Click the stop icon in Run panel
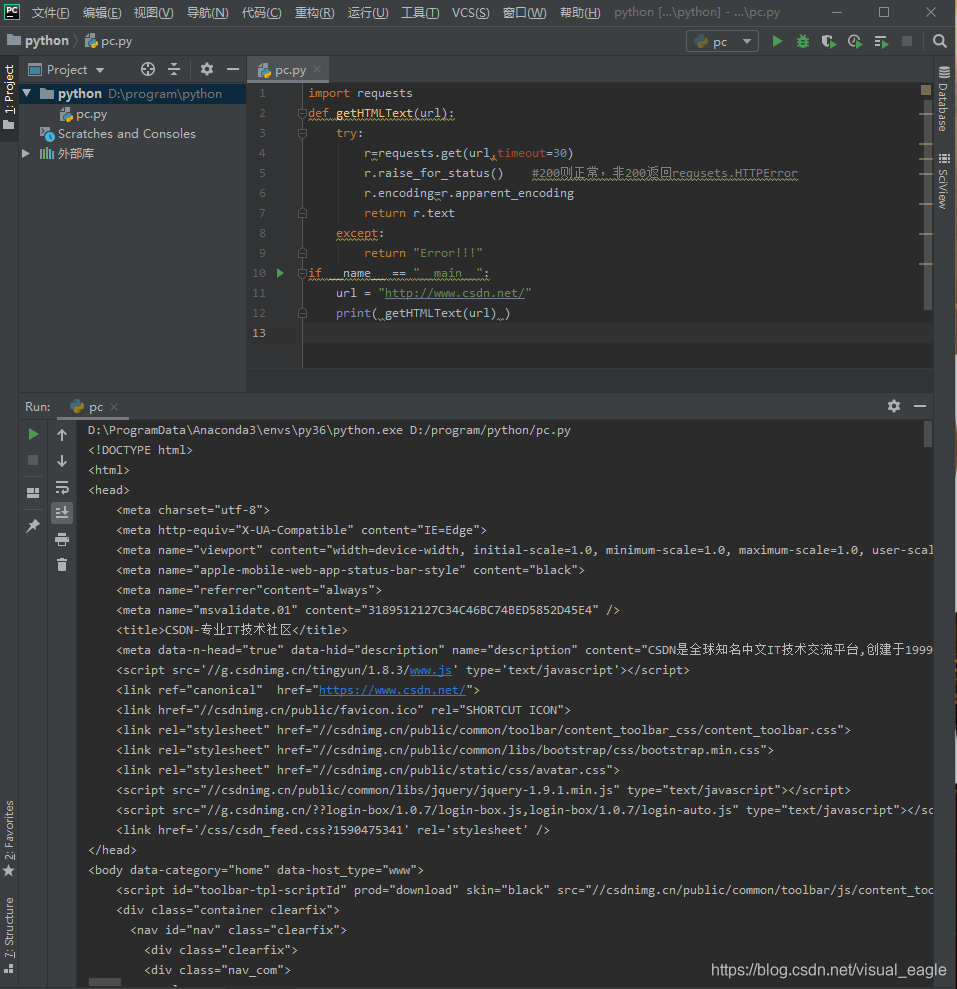Viewport: 957px width, 989px height. click(x=33, y=460)
